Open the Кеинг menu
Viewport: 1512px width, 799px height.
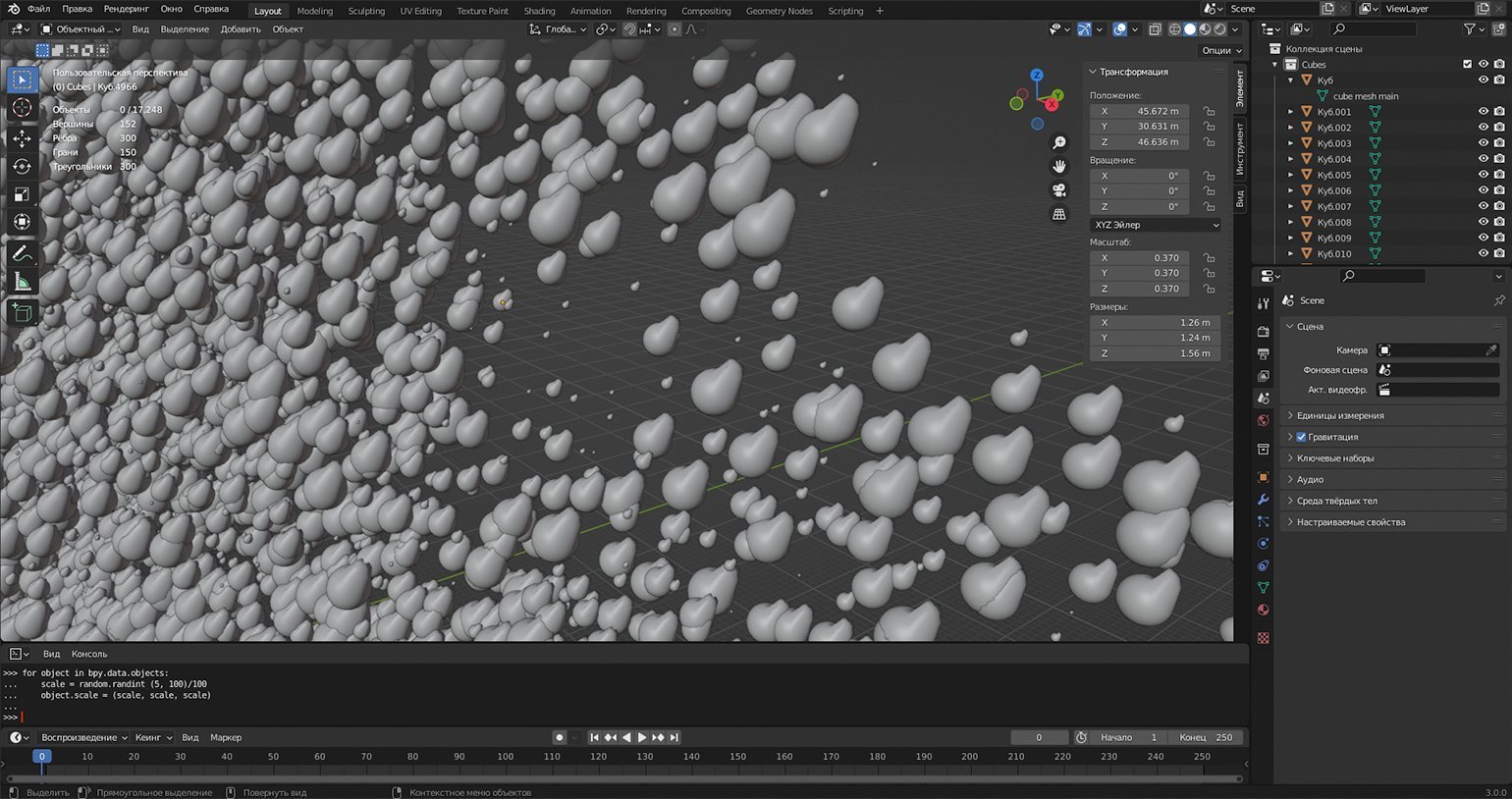coord(153,737)
